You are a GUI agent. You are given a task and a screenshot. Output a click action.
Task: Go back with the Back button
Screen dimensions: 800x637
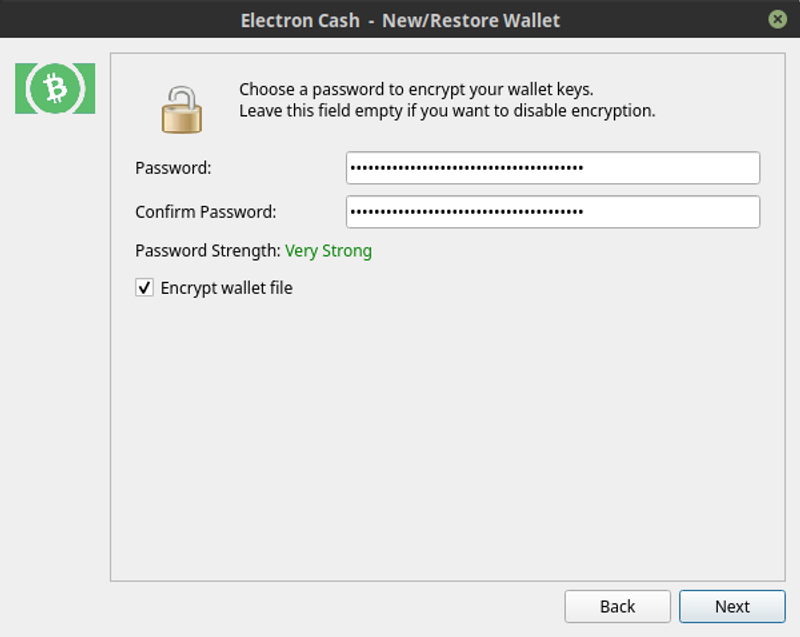[617, 606]
